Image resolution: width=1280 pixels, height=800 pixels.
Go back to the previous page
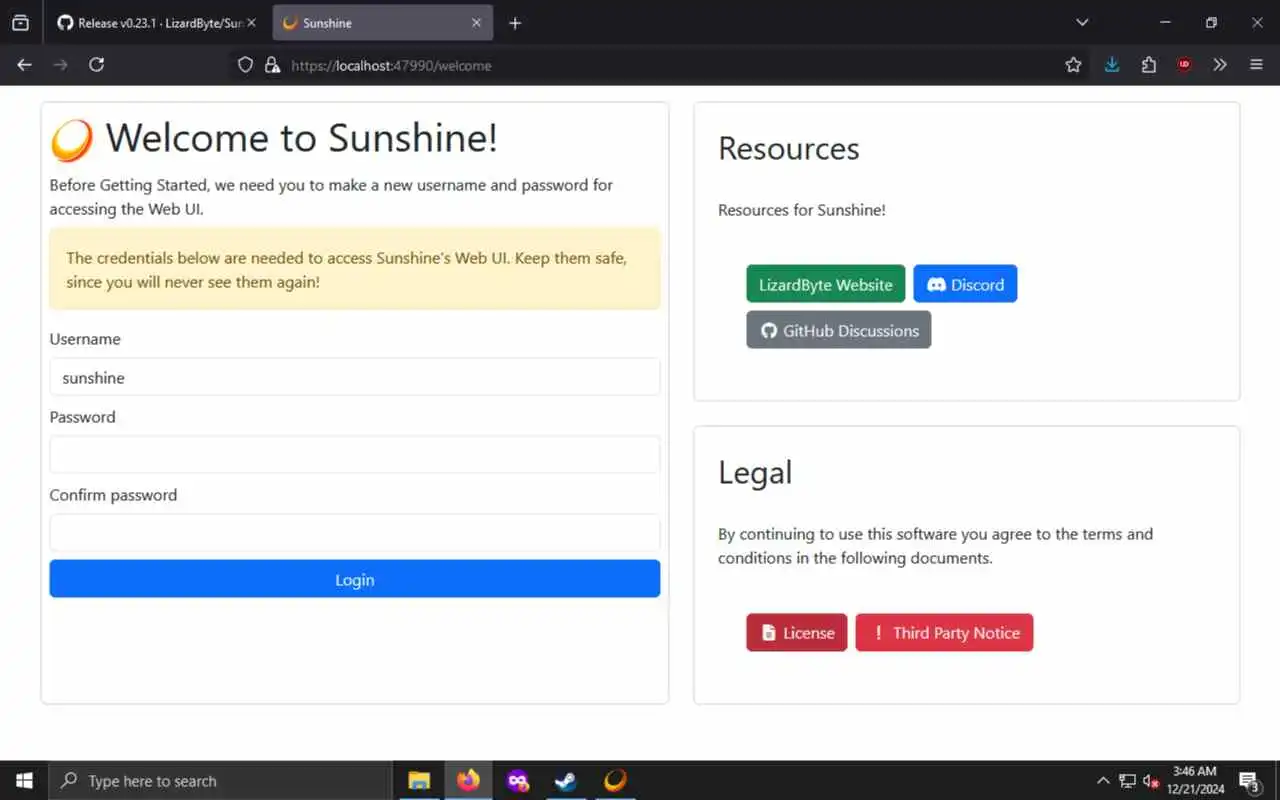point(25,65)
